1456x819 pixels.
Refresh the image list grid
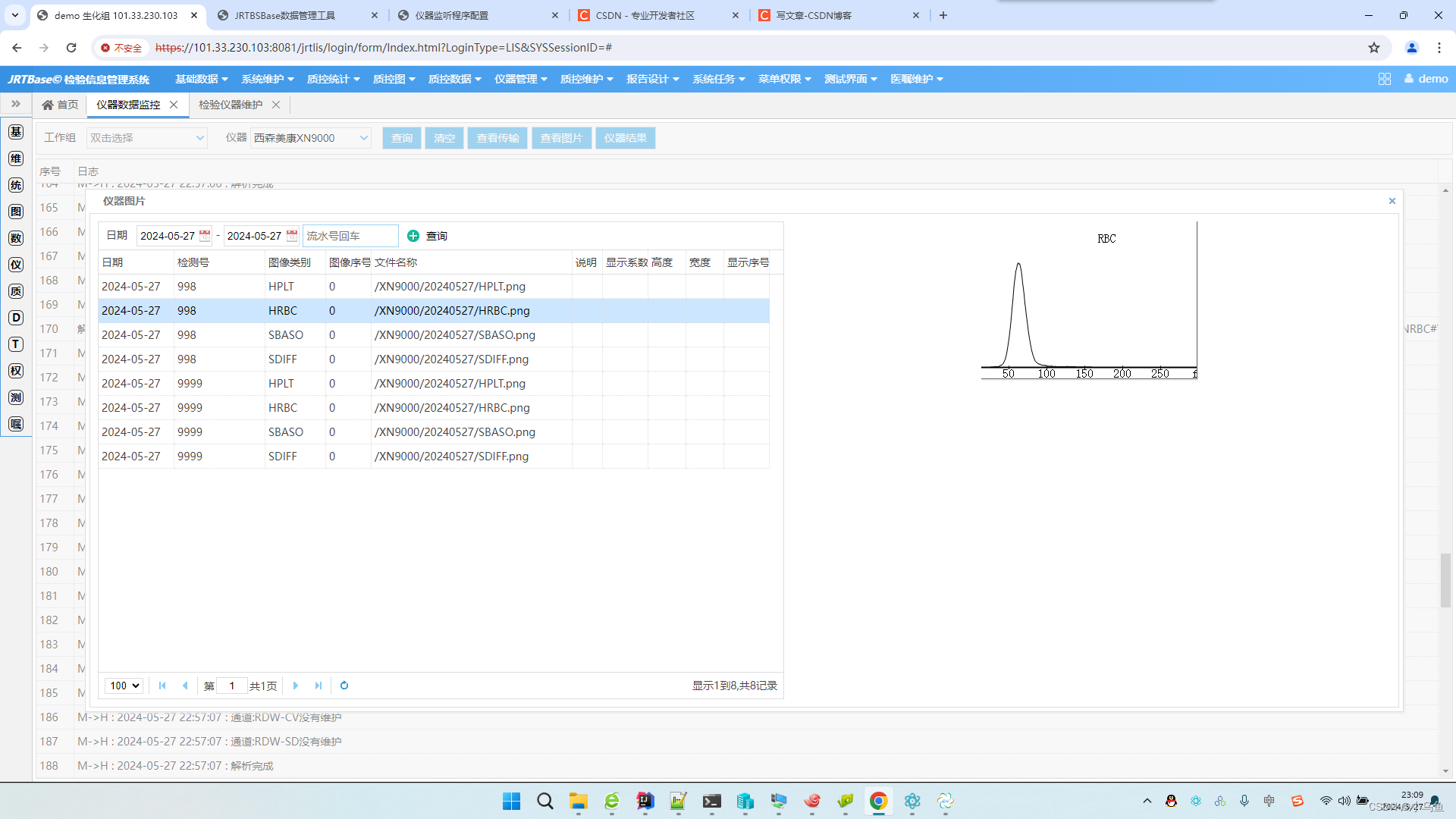click(x=344, y=686)
